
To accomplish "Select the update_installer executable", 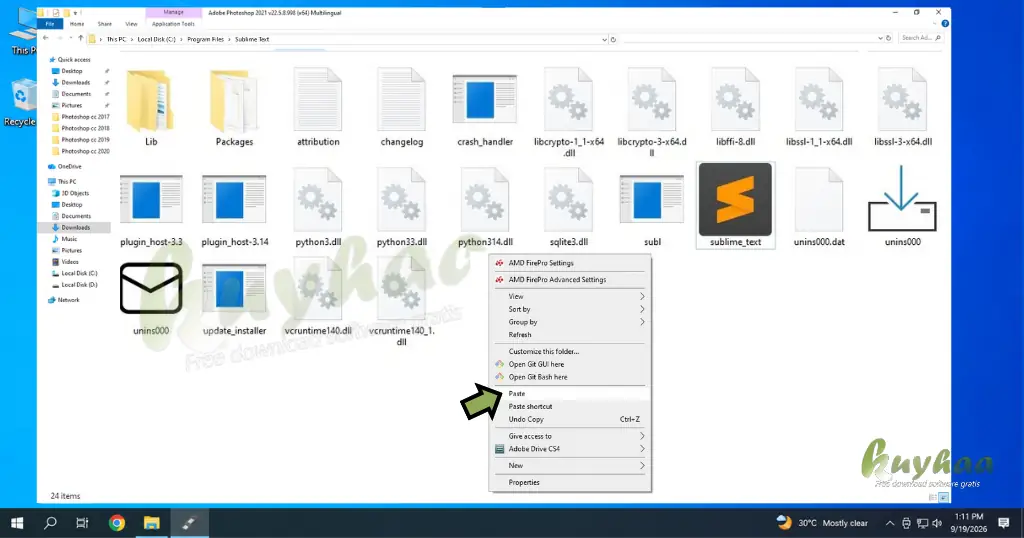I will pyautogui.click(x=234, y=298).
